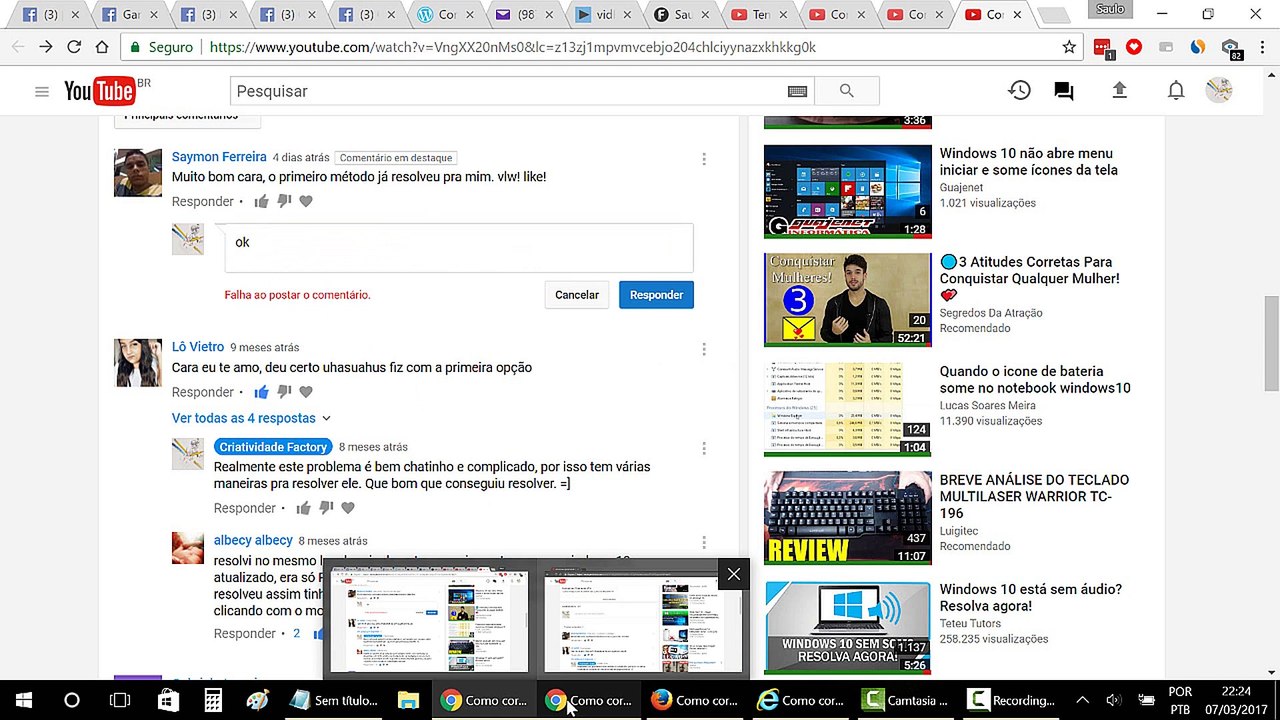Open the Windows Start menu
1280x720 pixels.
click(x=24, y=700)
